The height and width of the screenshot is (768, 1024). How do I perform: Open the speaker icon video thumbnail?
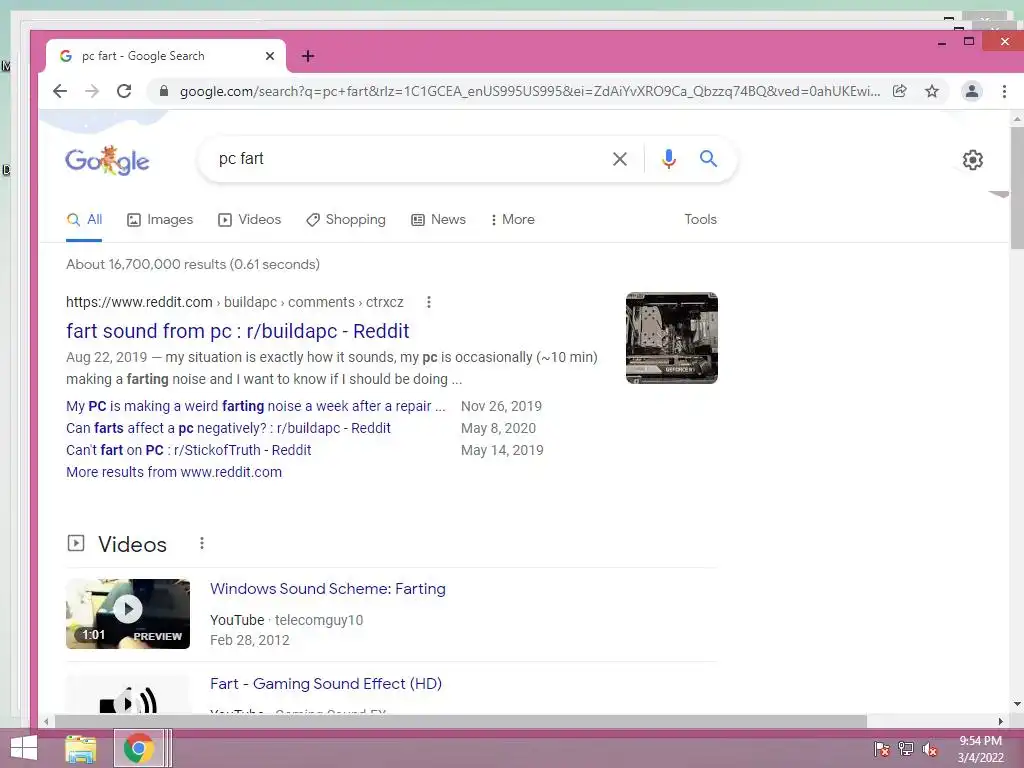point(128,695)
